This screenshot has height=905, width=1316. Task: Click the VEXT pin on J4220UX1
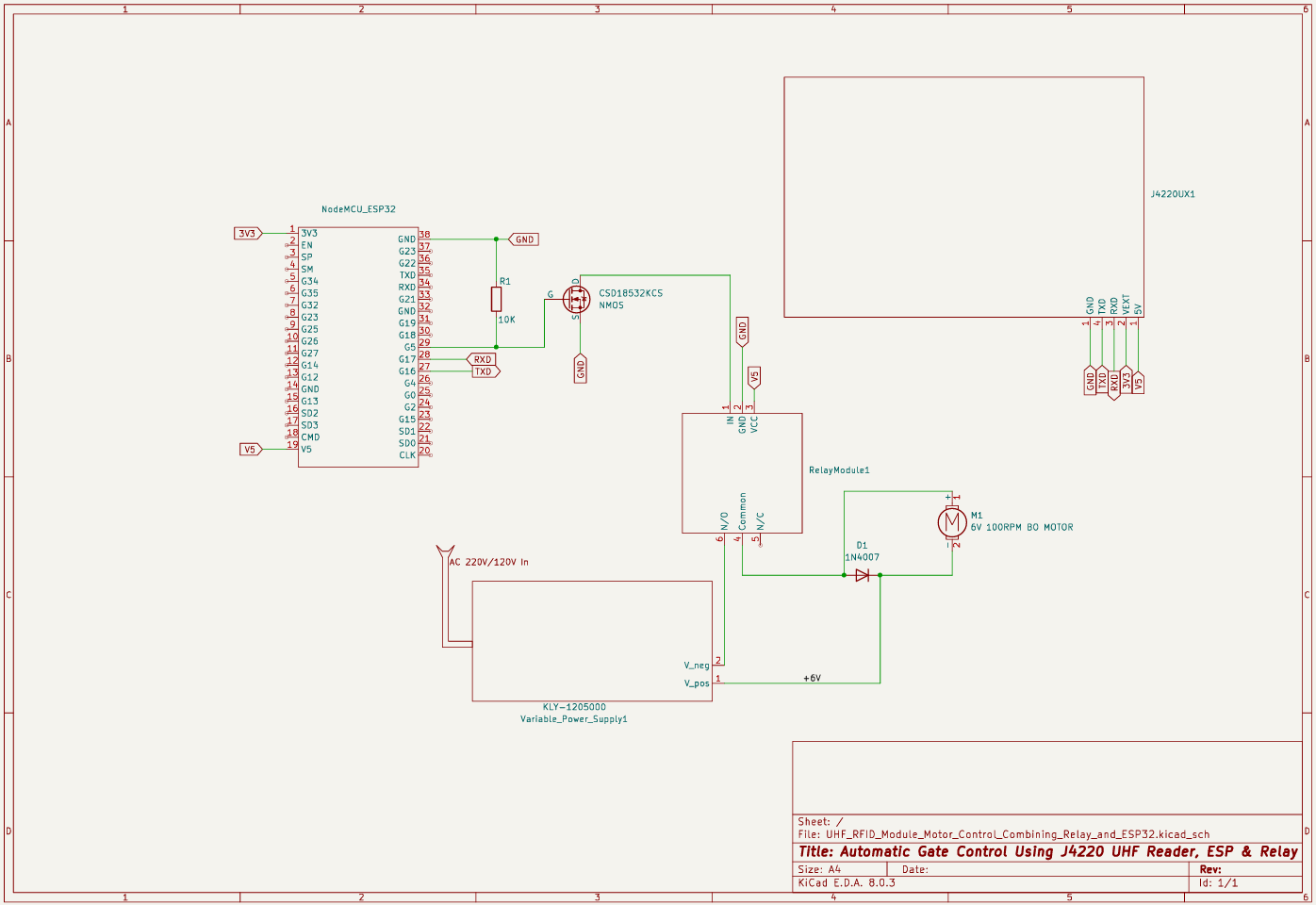(1127, 304)
